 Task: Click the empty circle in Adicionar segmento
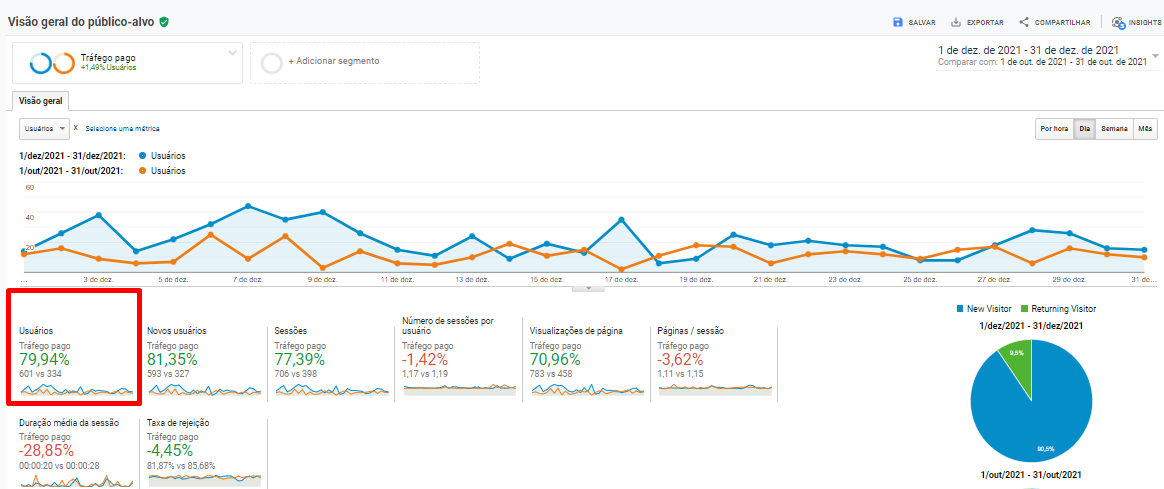271,62
